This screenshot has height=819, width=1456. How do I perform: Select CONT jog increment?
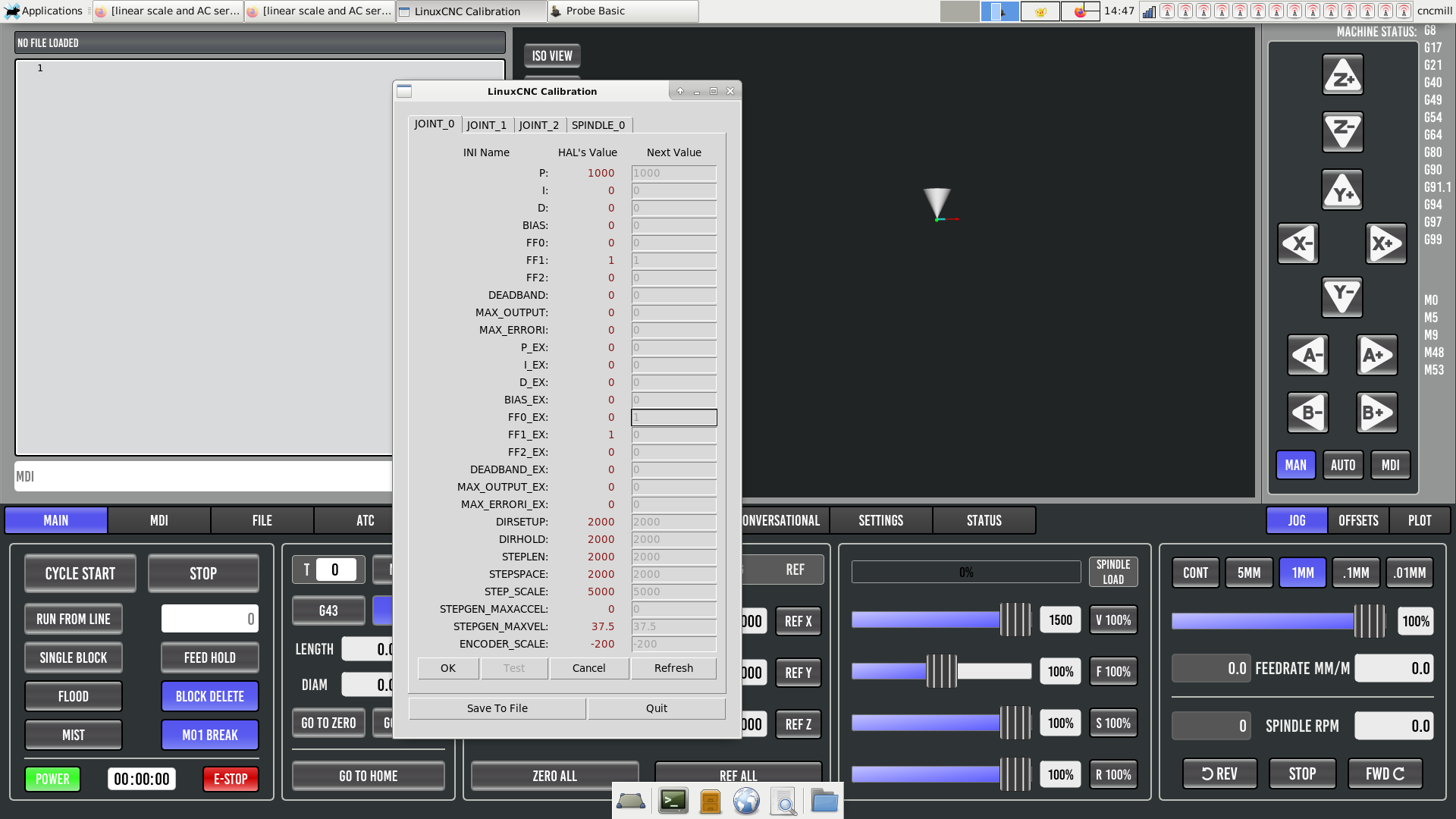(x=1196, y=573)
